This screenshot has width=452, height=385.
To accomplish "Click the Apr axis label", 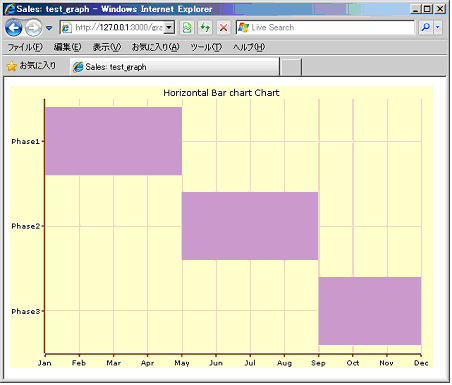I will pyautogui.click(x=147, y=363).
